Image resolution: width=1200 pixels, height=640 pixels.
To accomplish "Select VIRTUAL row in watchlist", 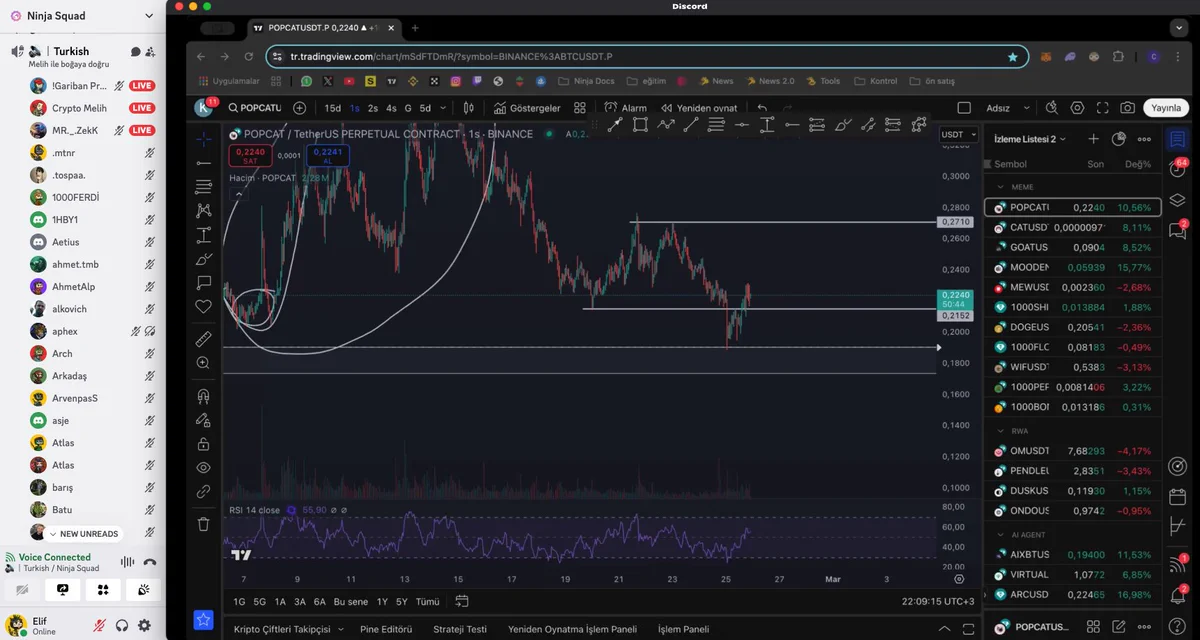I will coord(1073,575).
